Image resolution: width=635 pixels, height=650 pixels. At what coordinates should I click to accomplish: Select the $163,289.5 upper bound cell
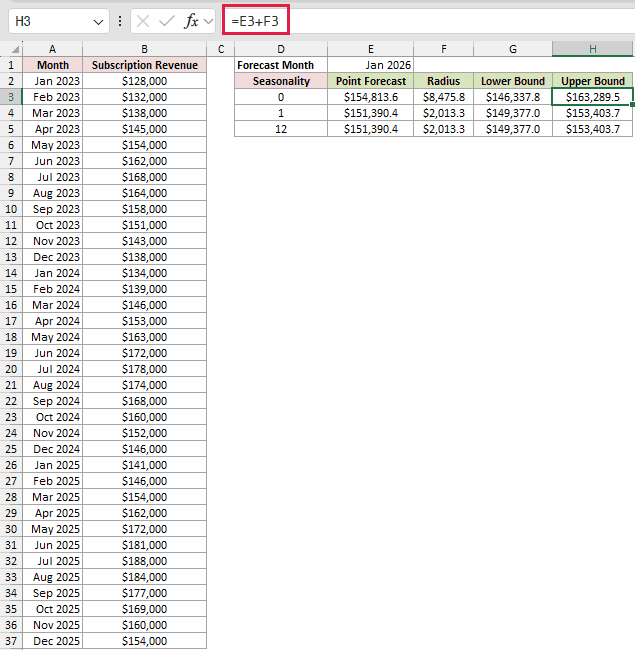pos(593,97)
